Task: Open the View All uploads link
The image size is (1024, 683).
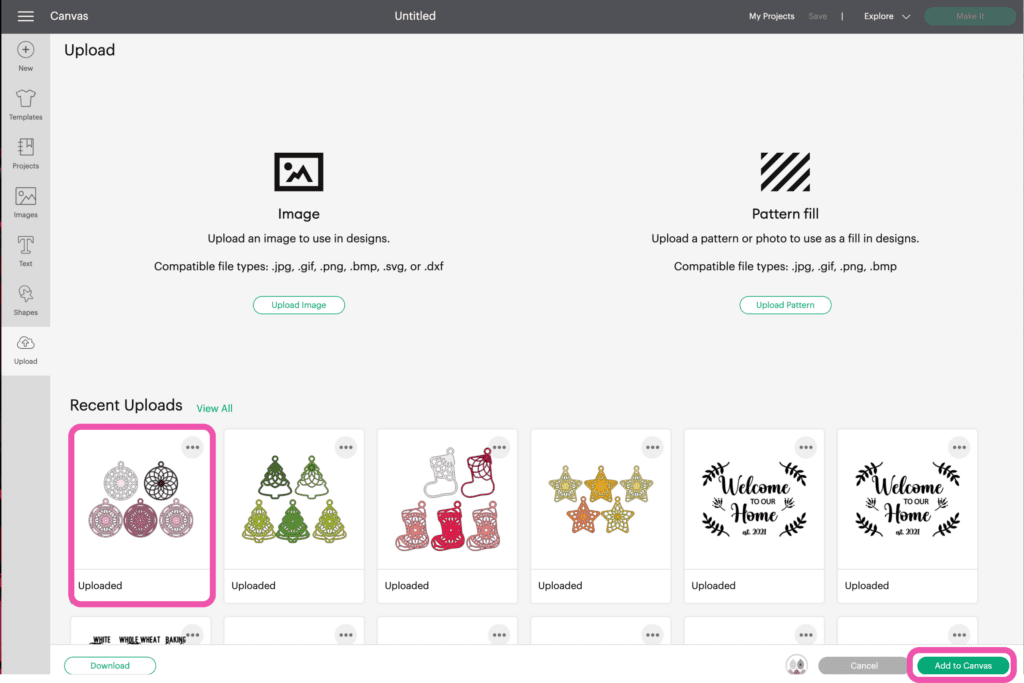Action: pos(214,408)
